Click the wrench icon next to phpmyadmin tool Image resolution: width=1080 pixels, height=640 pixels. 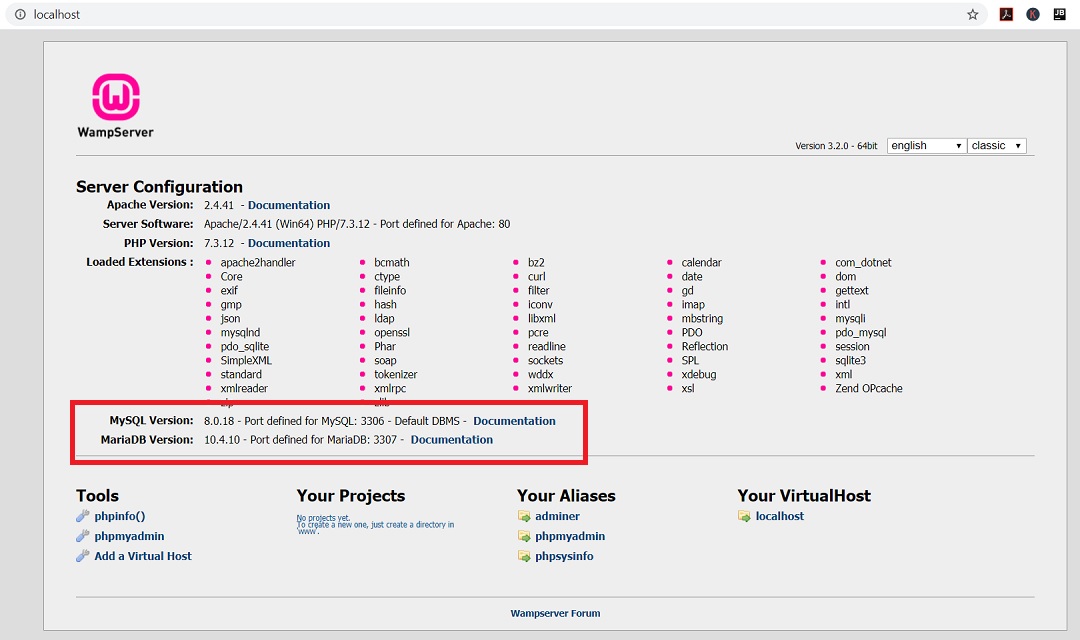(83, 536)
